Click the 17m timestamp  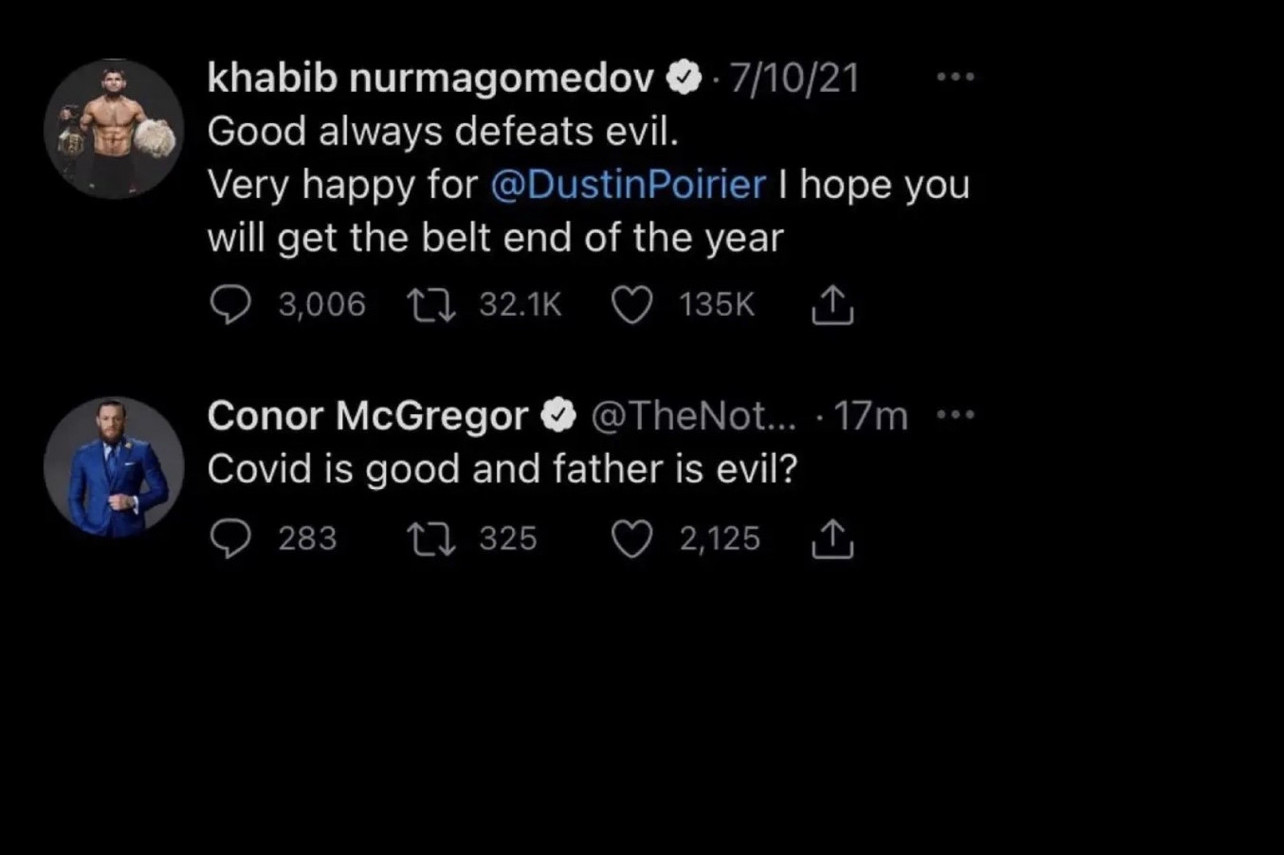pos(870,416)
